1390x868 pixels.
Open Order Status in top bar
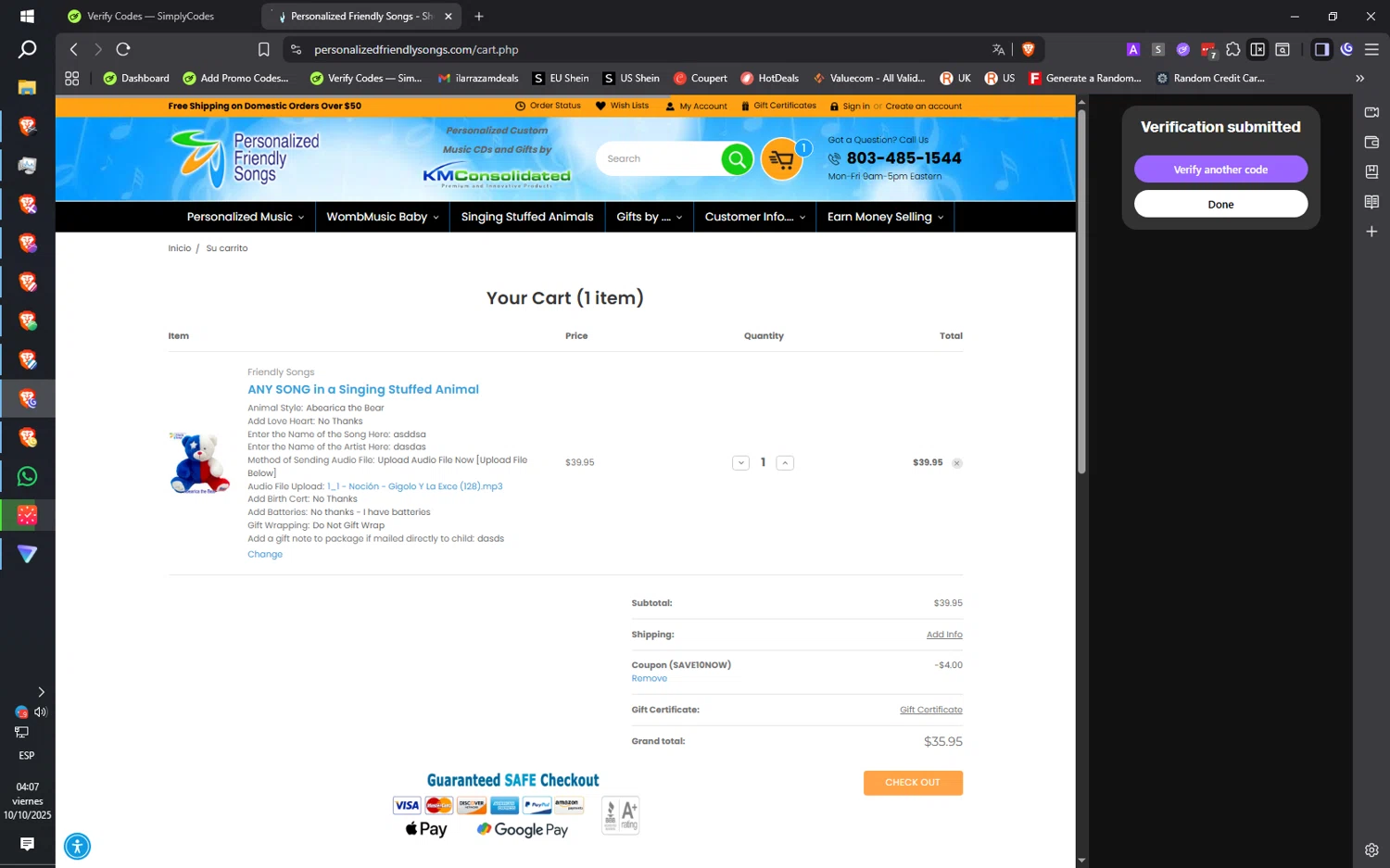coord(548,106)
